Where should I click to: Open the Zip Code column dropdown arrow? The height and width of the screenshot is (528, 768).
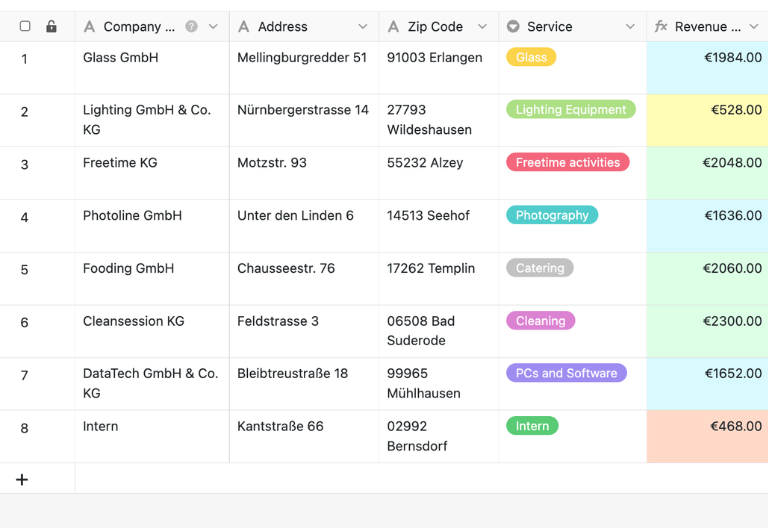(x=482, y=26)
